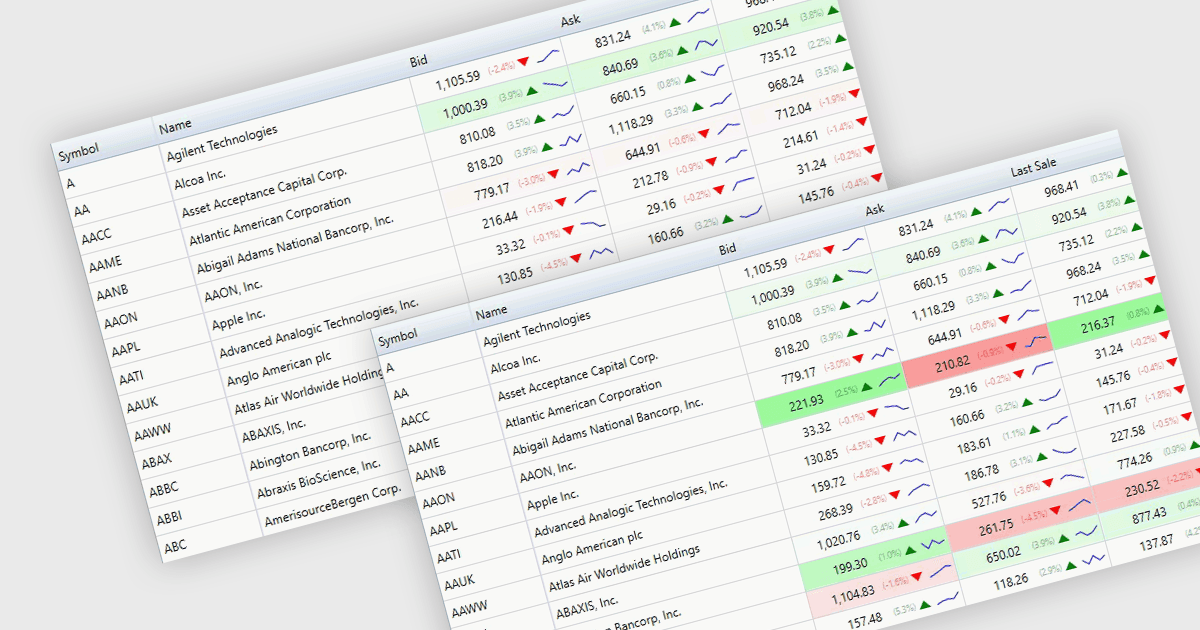The height and width of the screenshot is (630, 1200).
Task: Select the ABAX symbol cell in back grid
Action: coord(157,463)
